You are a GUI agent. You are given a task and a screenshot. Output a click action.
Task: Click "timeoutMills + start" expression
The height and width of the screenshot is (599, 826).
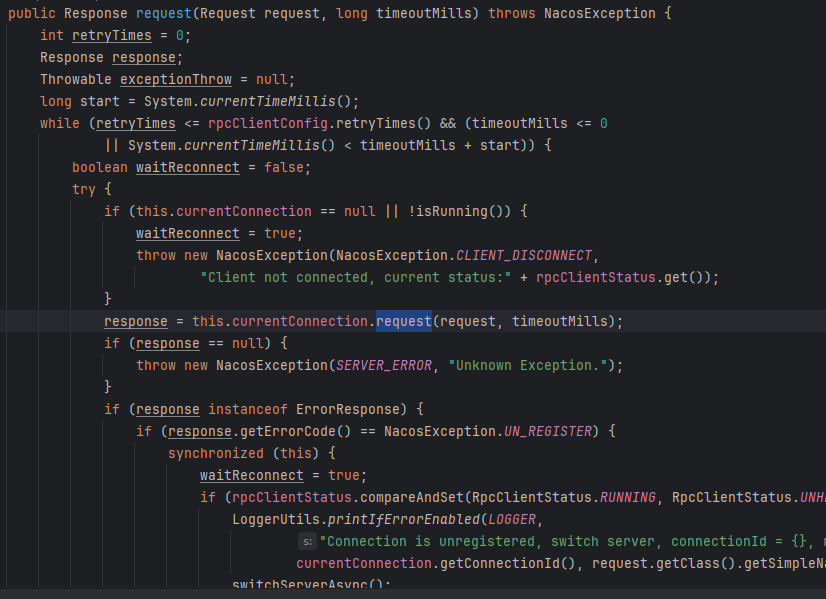[x=440, y=145]
